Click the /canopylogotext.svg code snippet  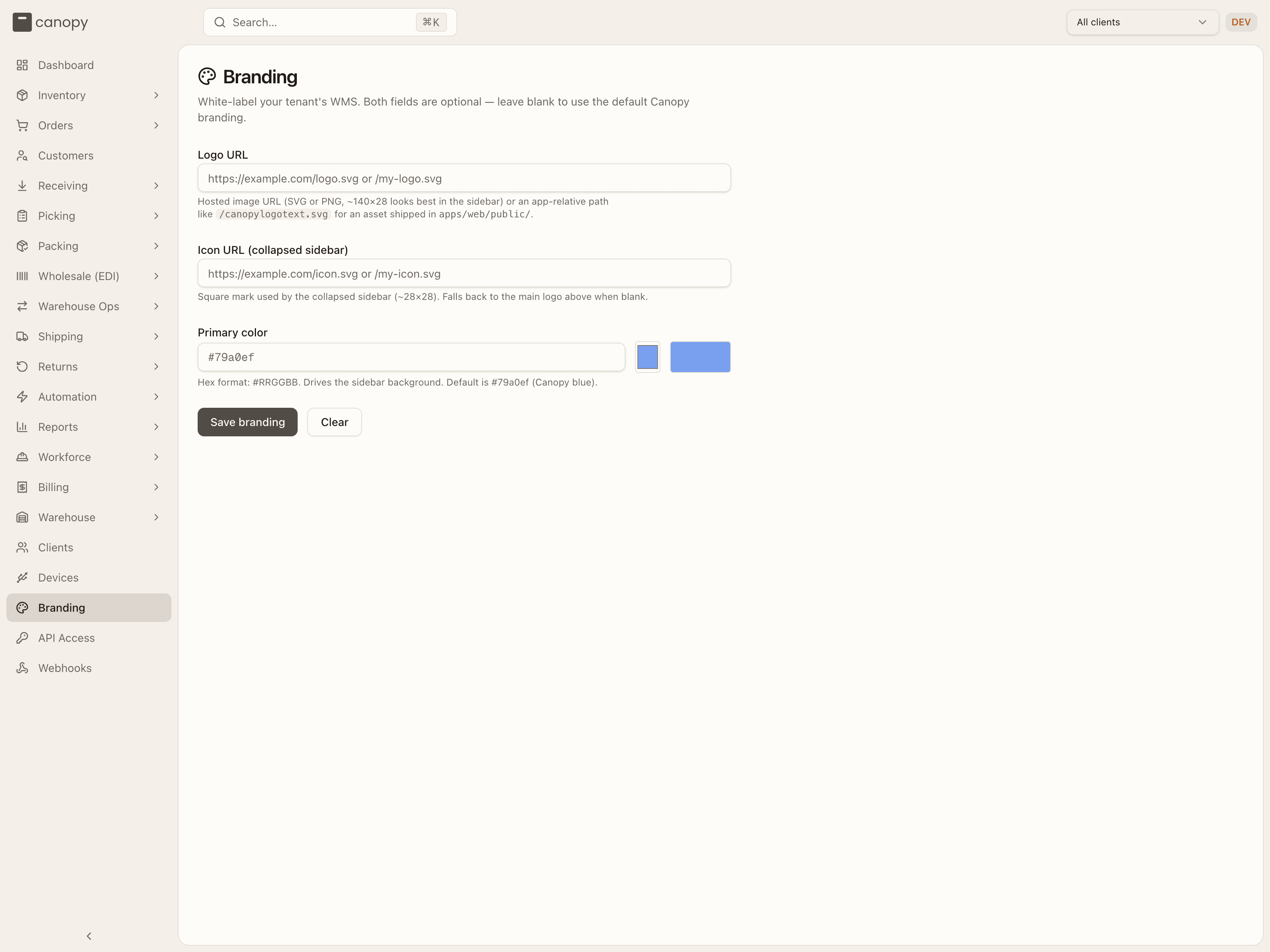[273, 214]
